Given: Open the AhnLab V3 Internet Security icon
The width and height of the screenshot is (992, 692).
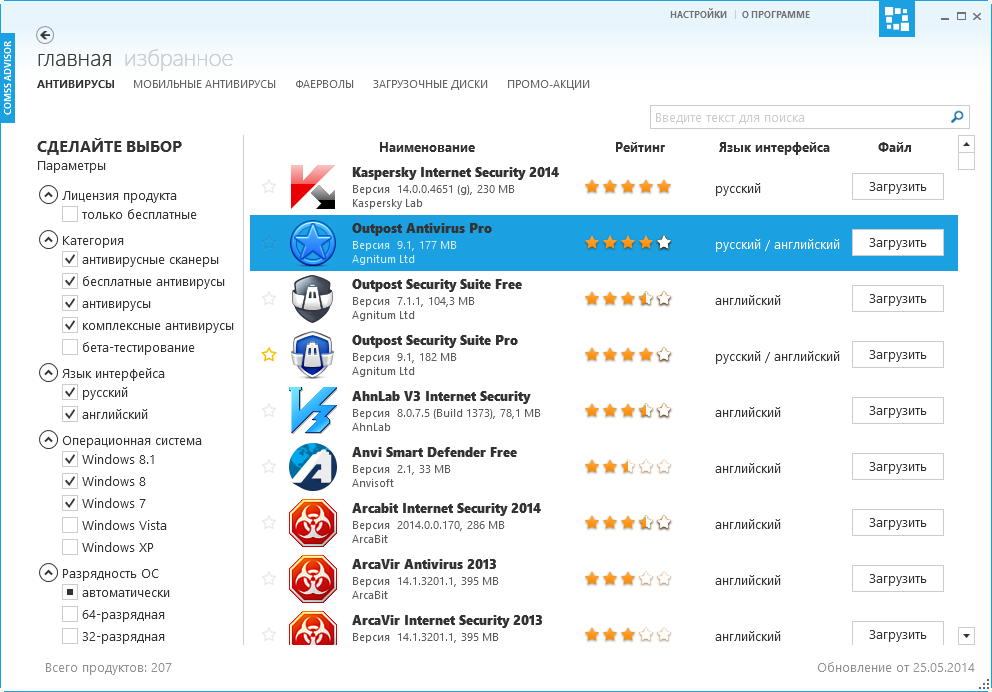Looking at the screenshot, I should pyautogui.click(x=313, y=411).
